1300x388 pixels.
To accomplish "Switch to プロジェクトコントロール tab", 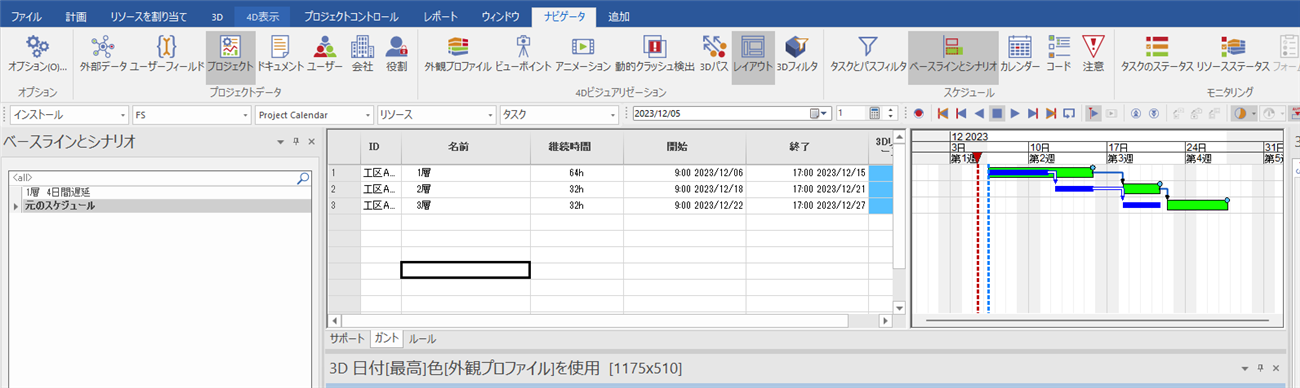I will [350, 17].
